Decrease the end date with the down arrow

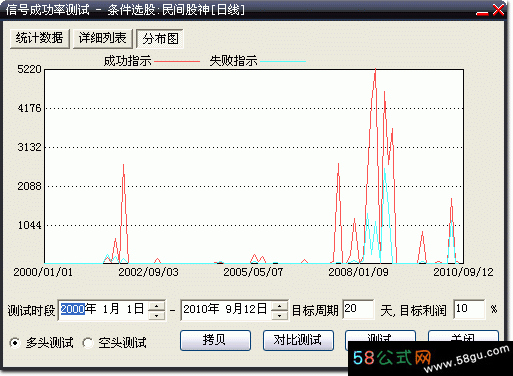[x=280, y=315]
